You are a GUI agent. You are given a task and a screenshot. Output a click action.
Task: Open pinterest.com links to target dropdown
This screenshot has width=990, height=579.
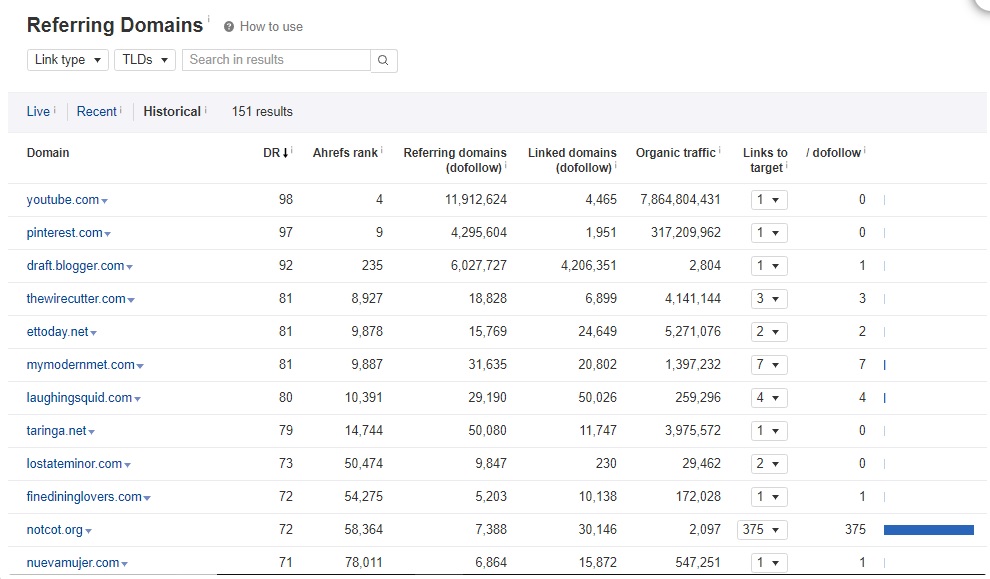768,233
